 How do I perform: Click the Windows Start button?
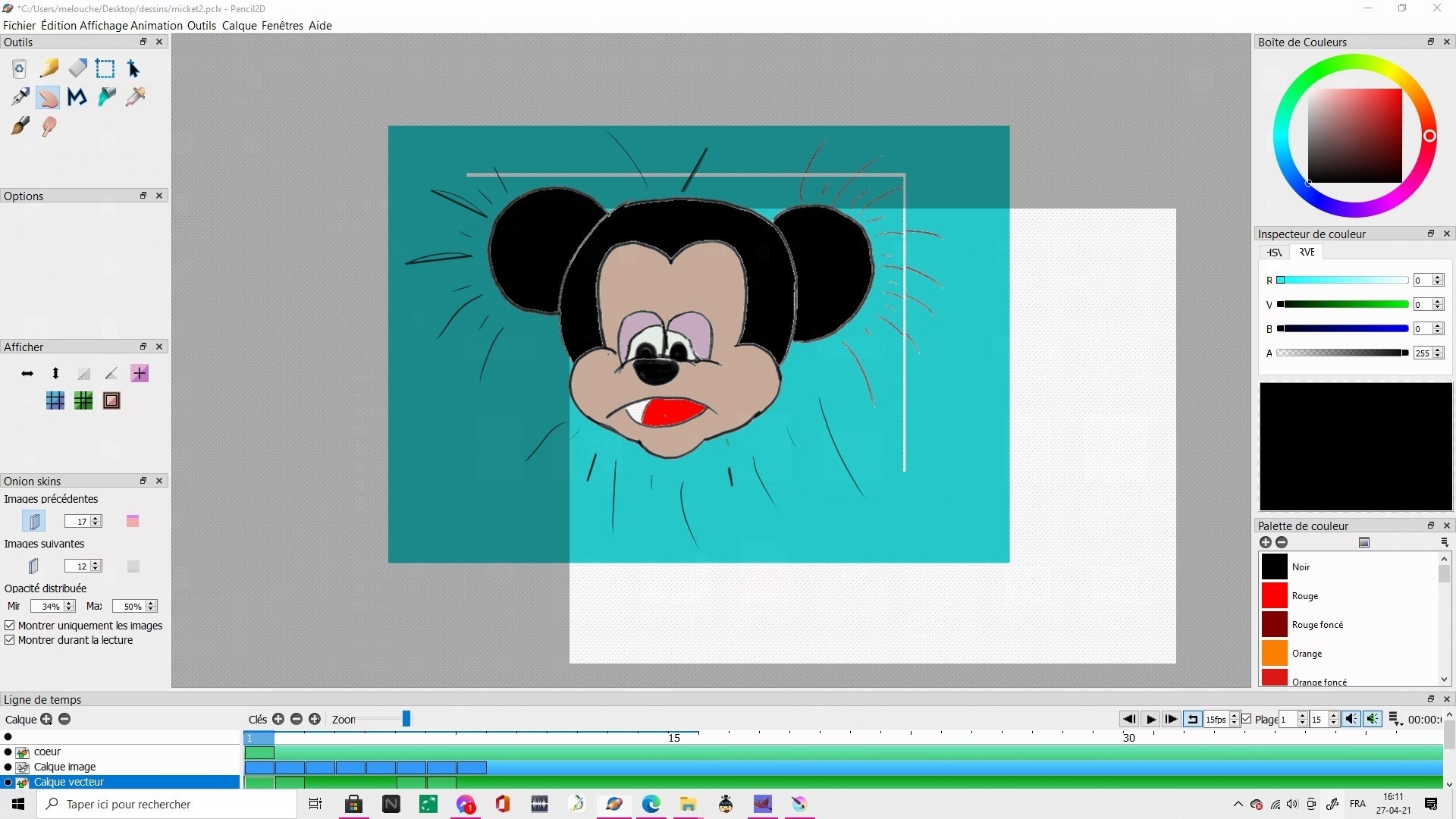[18, 804]
